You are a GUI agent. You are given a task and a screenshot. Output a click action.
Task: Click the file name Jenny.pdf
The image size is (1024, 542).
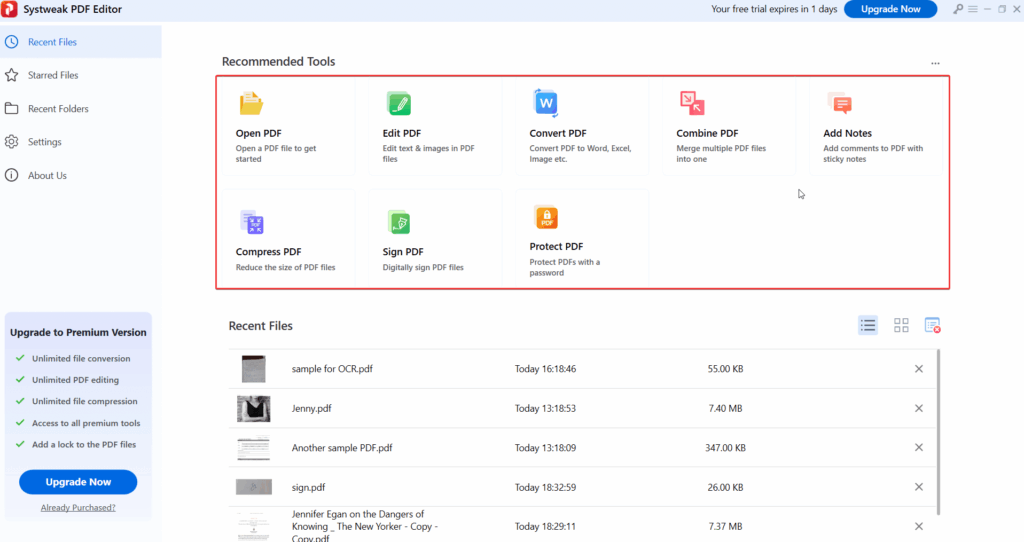point(312,408)
